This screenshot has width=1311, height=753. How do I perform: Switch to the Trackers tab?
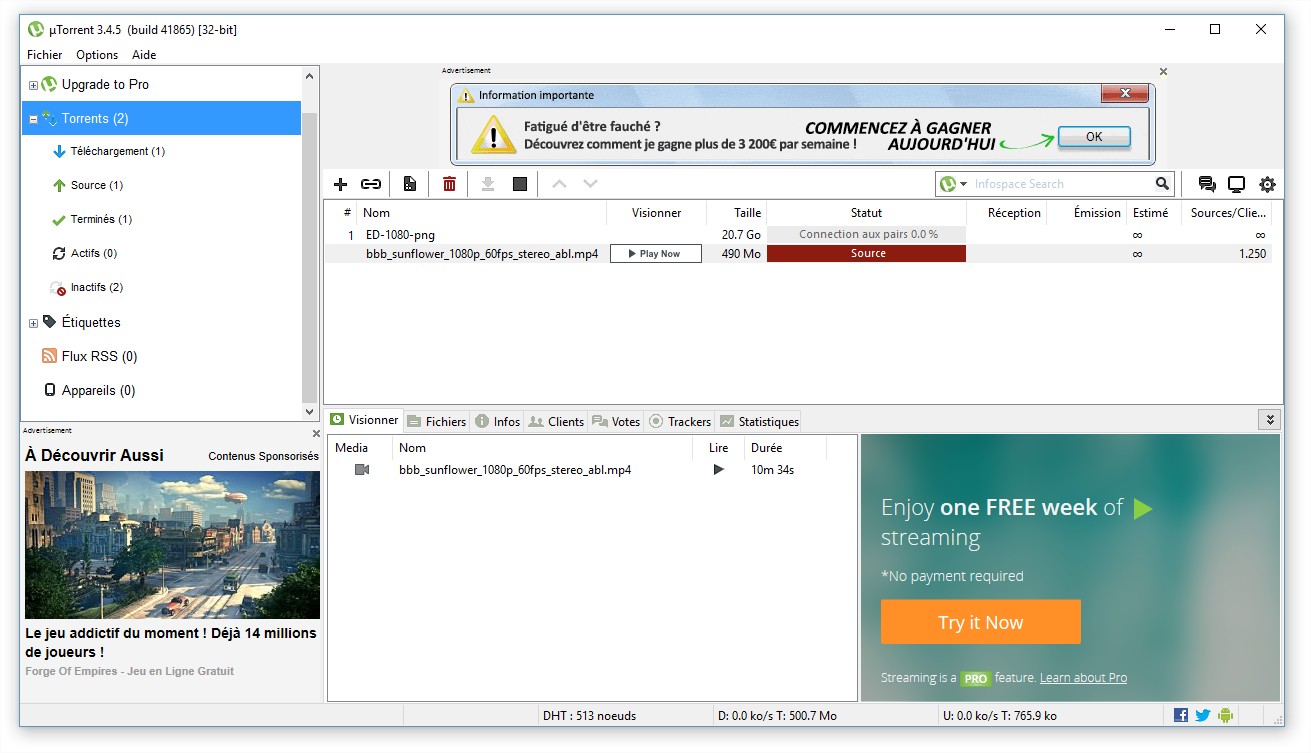680,421
